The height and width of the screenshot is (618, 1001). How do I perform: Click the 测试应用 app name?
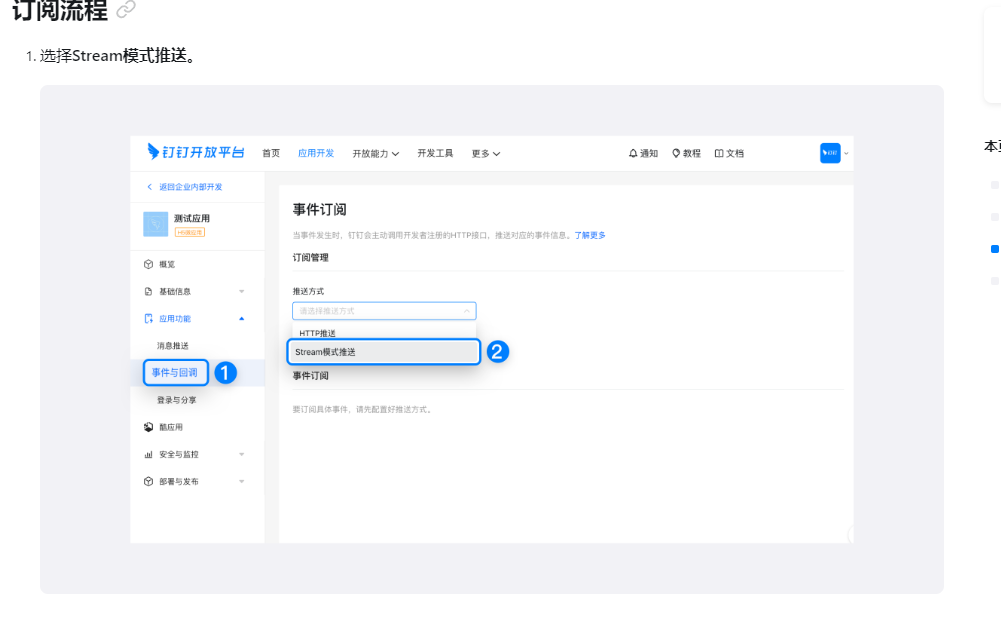[192, 218]
